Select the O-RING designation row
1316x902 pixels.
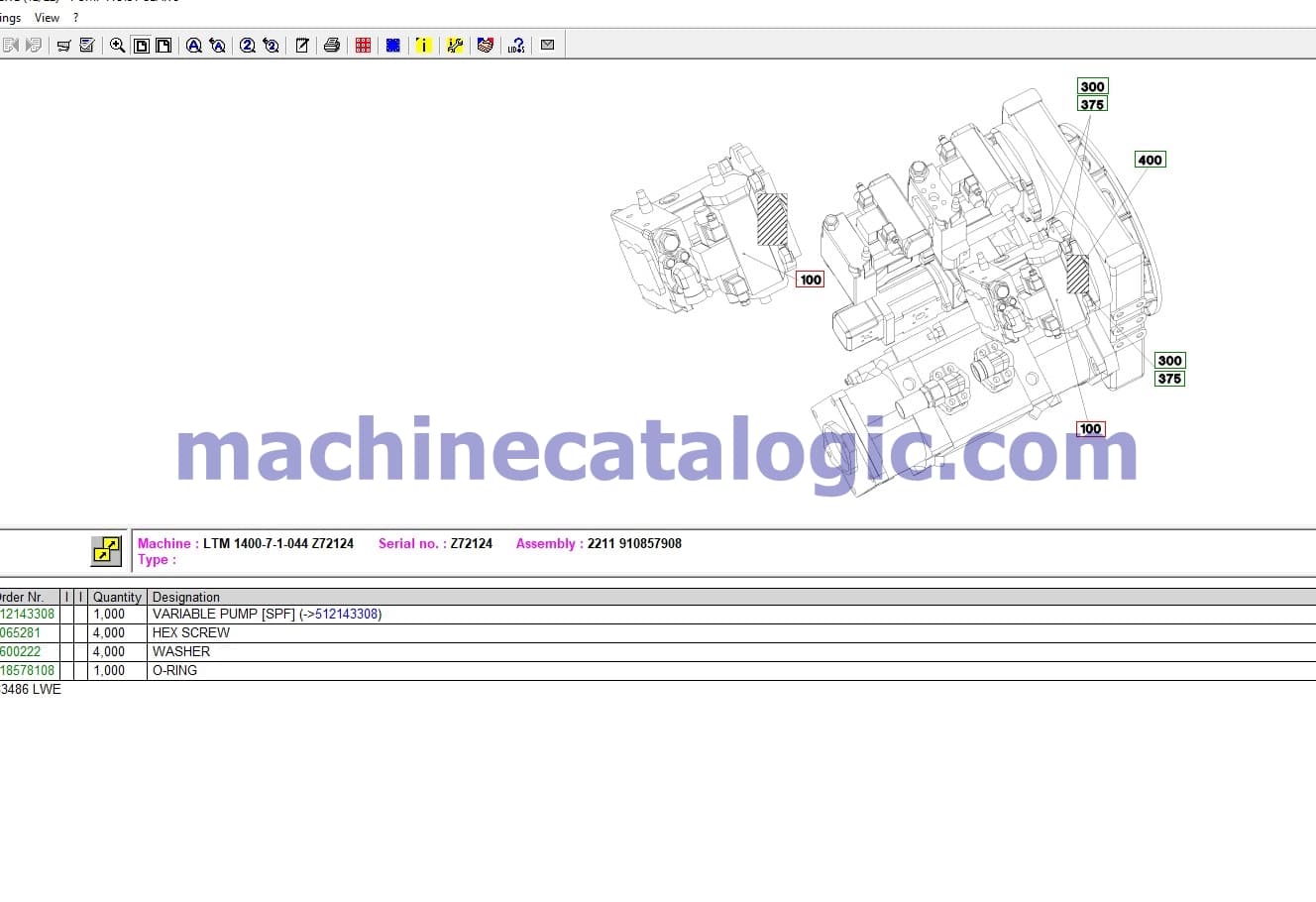(x=174, y=671)
